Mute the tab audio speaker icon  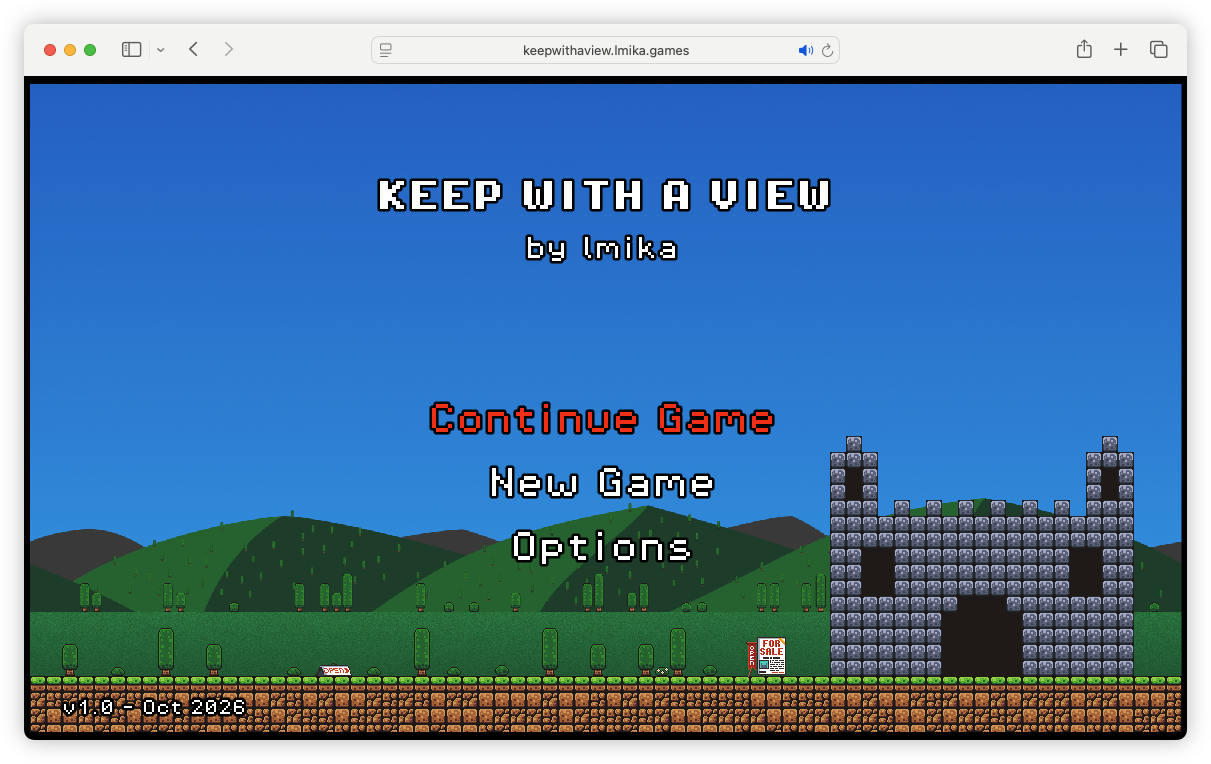806,50
